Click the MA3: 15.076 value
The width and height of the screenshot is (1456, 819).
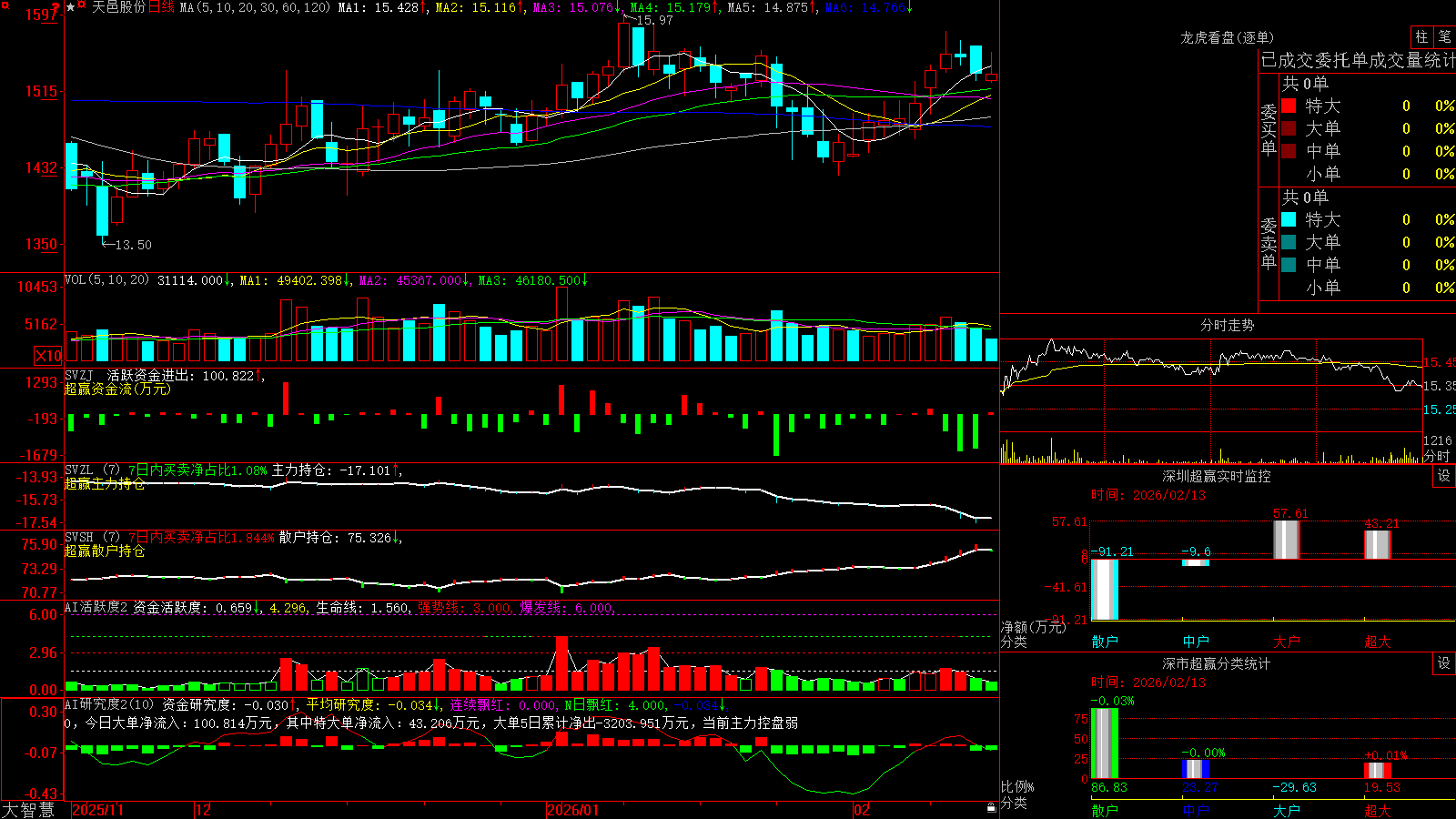coord(572,7)
